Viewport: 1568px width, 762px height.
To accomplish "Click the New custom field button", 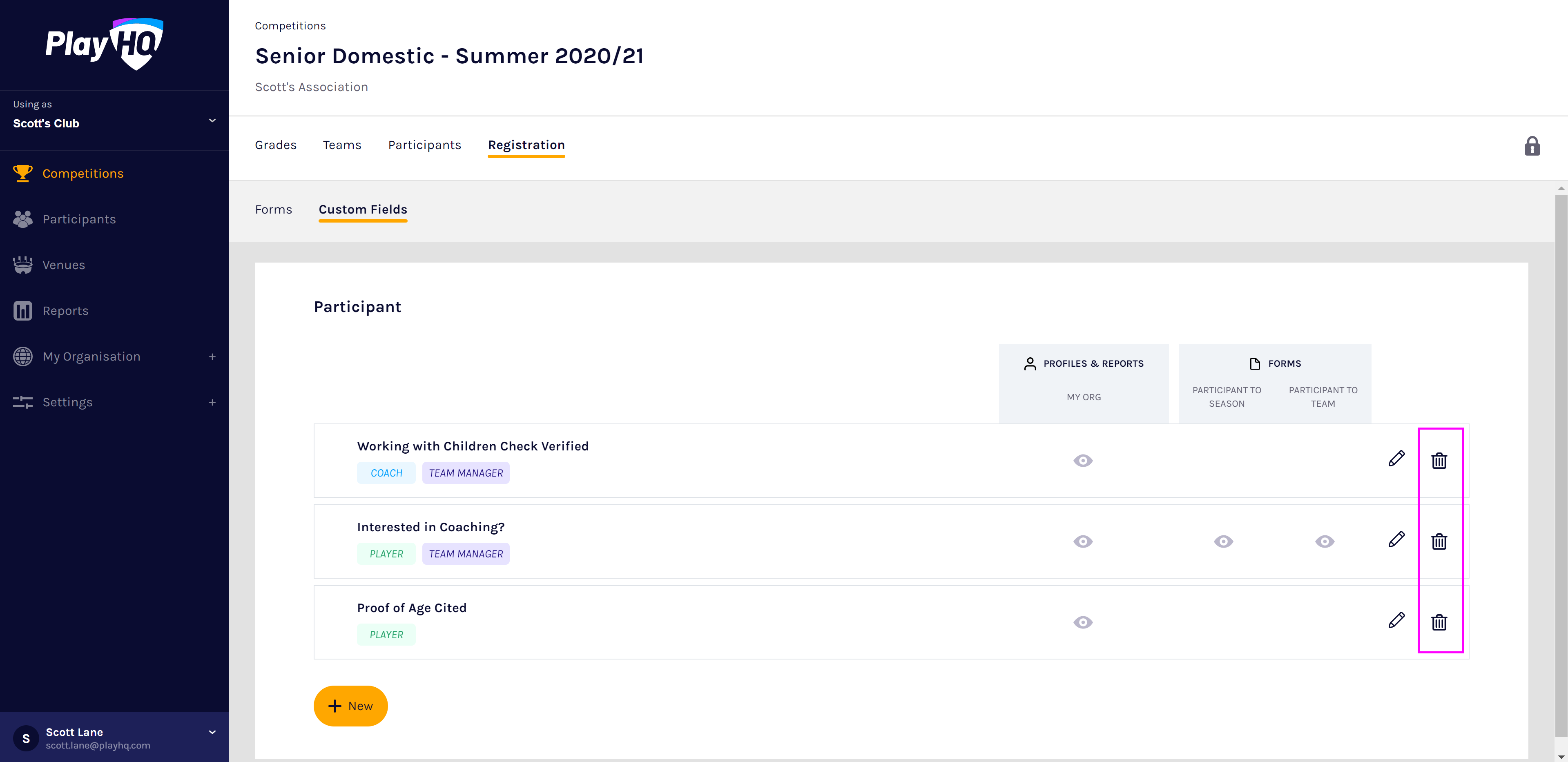I will click(350, 706).
